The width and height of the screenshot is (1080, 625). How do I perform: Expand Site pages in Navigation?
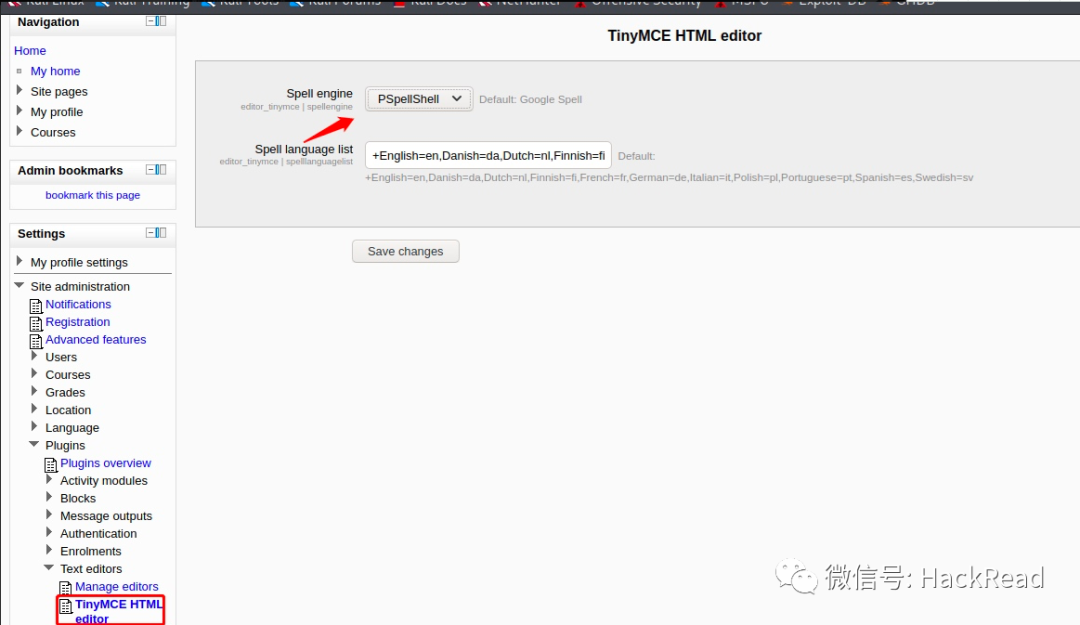coord(19,90)
